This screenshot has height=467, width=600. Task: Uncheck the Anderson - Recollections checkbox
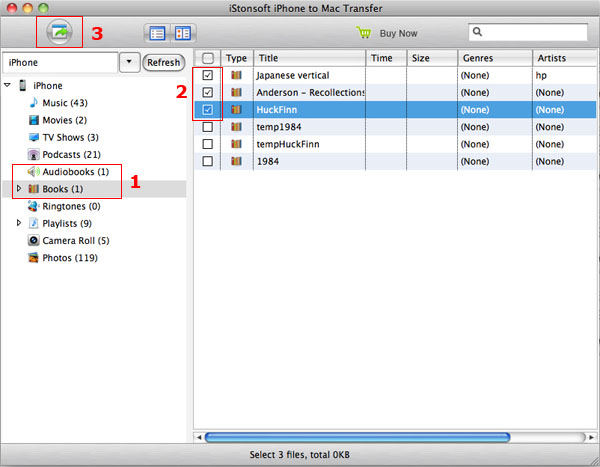point(208,92)
